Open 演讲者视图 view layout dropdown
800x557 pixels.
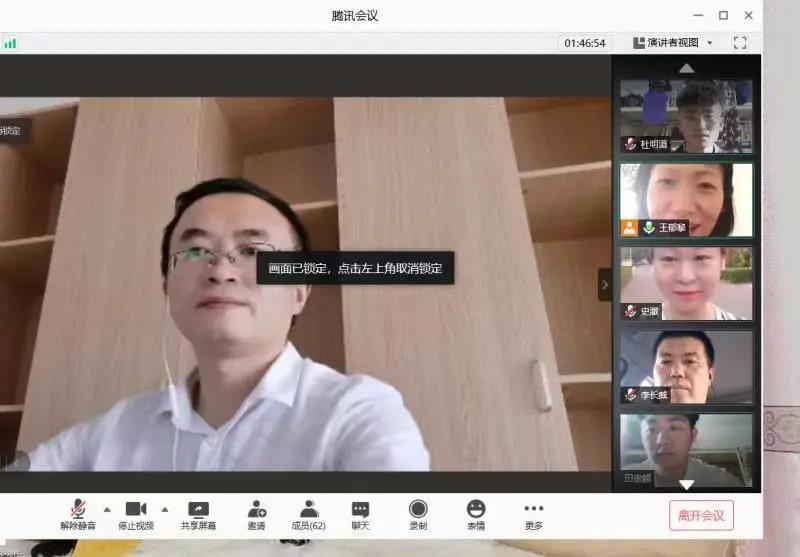[x=672, y=43]
